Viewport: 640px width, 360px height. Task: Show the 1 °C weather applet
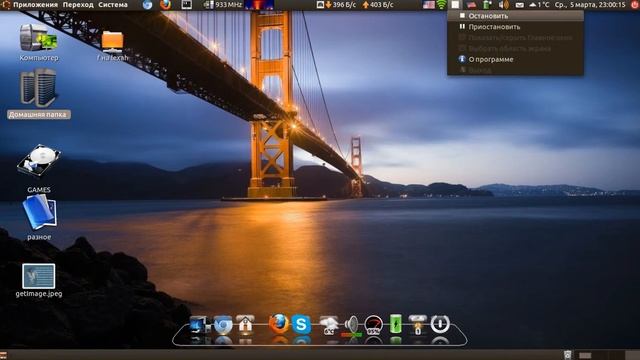(x=539, y=5)
